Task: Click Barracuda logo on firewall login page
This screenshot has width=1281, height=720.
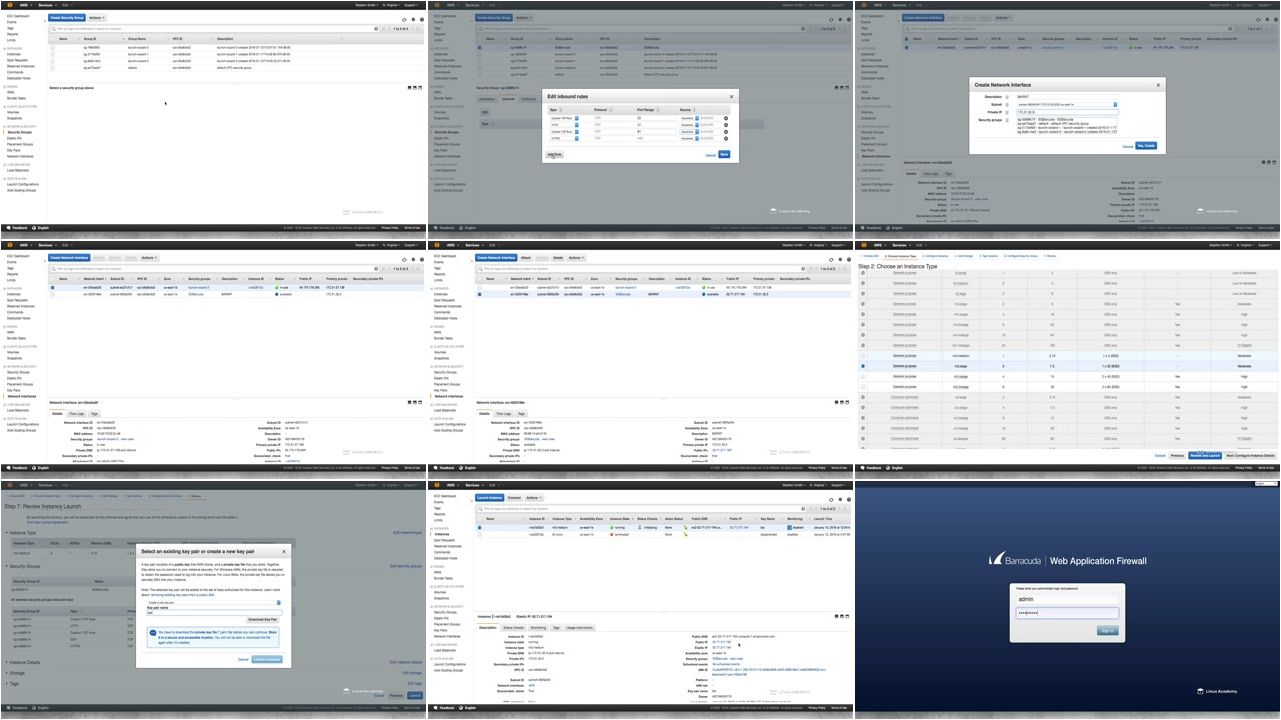Action: pyautogui.click(x=1015, y=560)
